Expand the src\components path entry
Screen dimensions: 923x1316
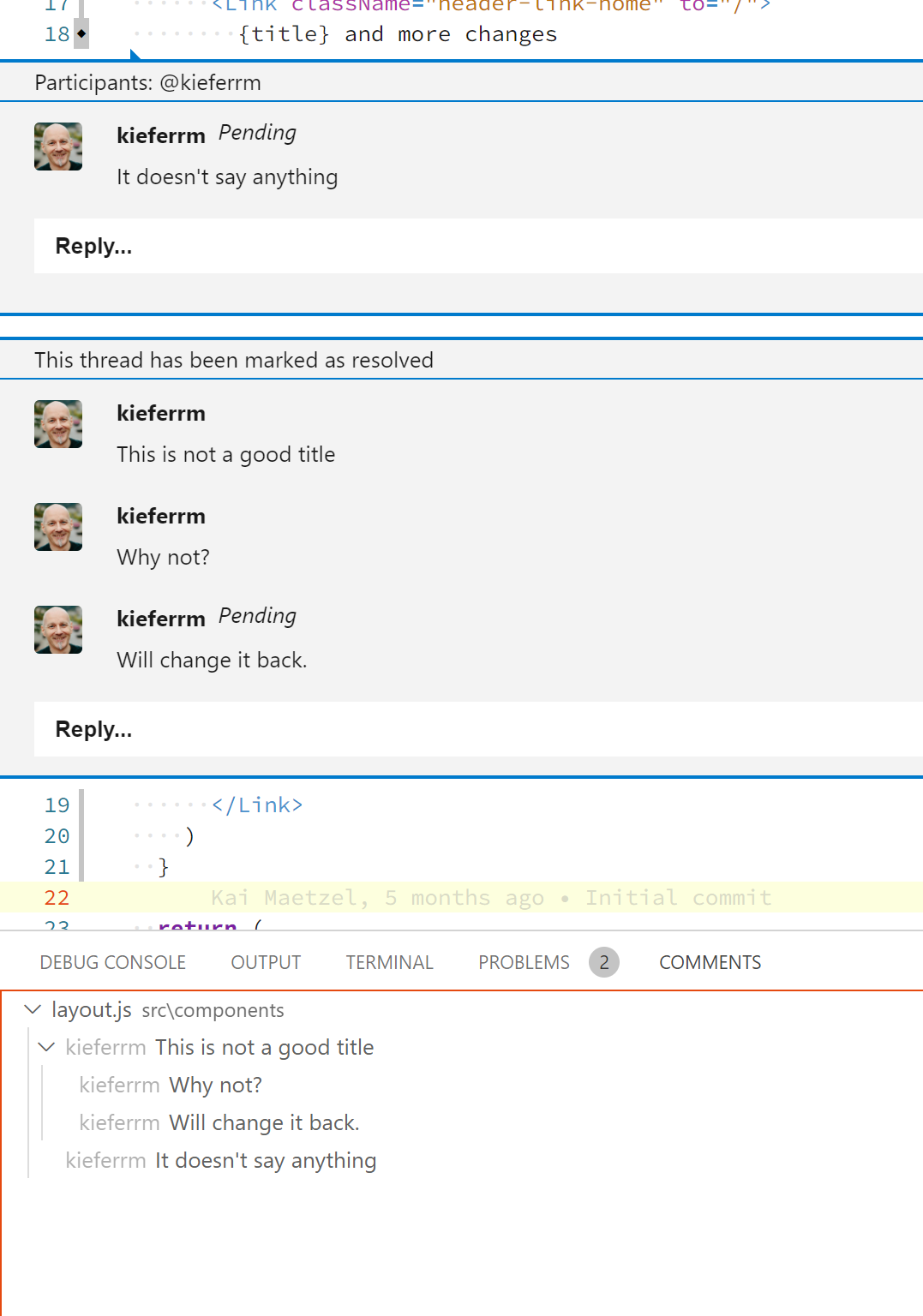[213, 1010]
